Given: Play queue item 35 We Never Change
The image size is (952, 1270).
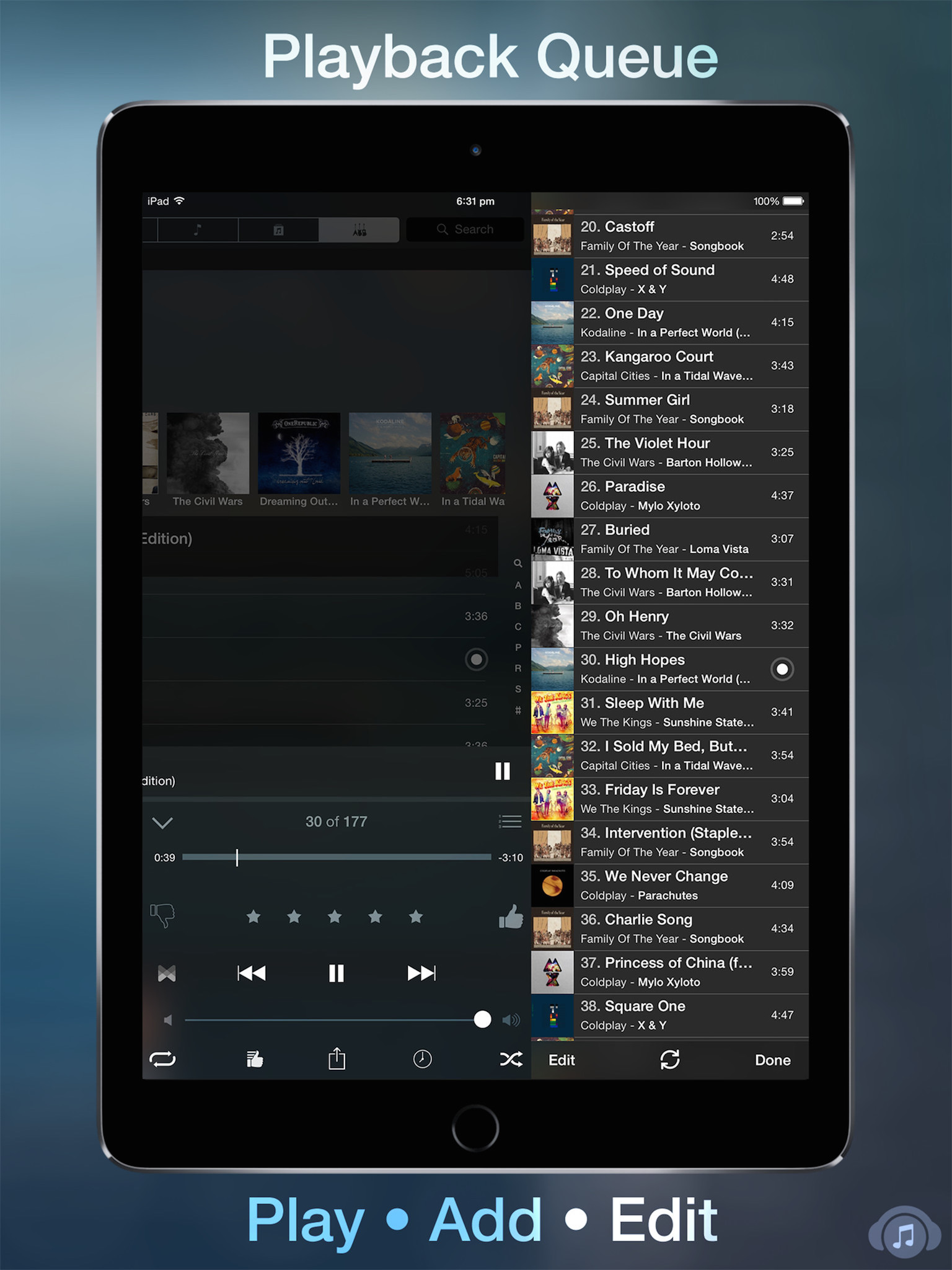Looking at the screenshot, I should tap(670, 886).
